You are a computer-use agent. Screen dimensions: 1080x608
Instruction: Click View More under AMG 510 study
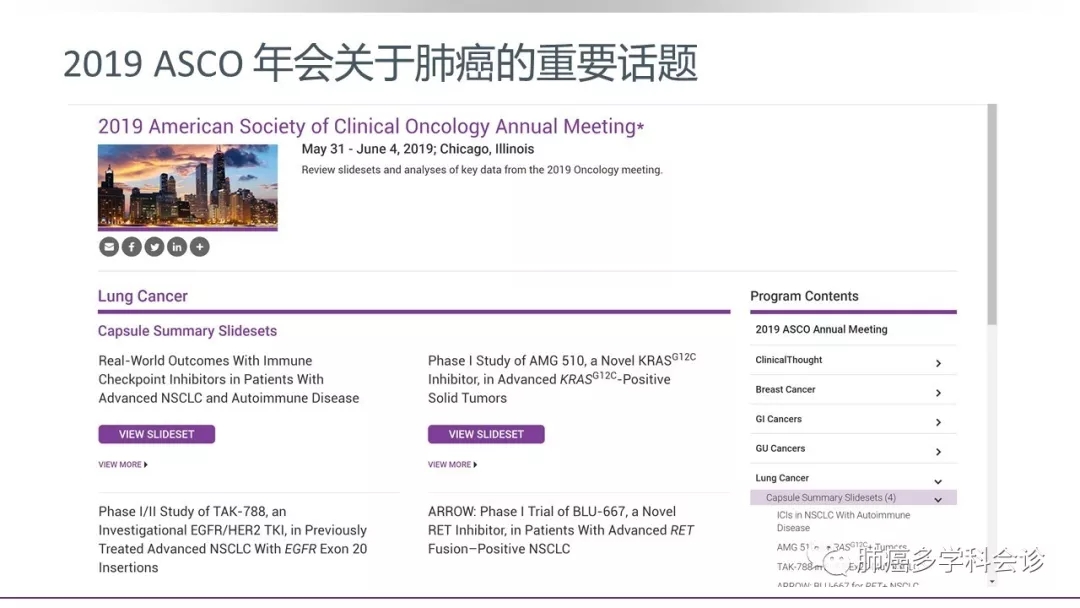[452, 465]
